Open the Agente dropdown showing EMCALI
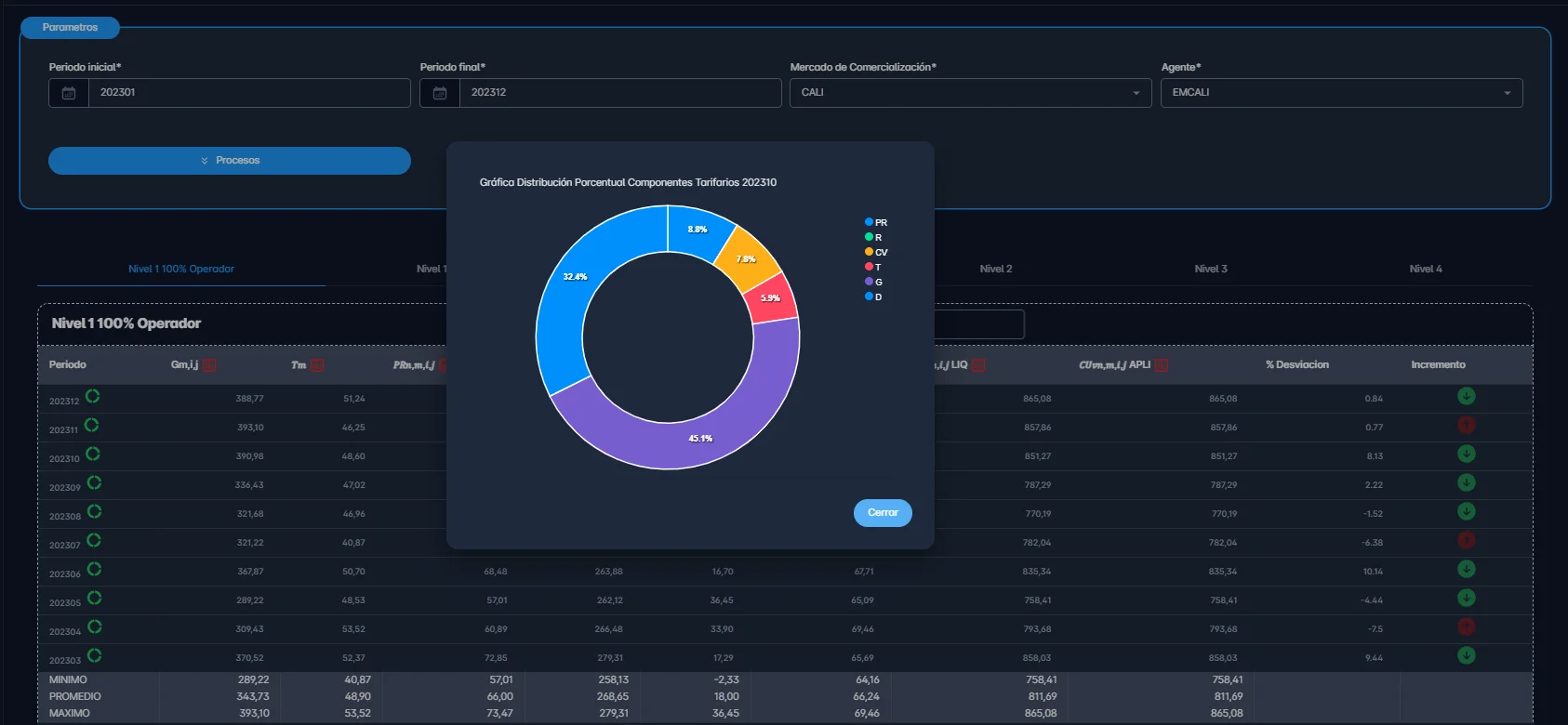Screen dimensions: 1568x725 1340,93
